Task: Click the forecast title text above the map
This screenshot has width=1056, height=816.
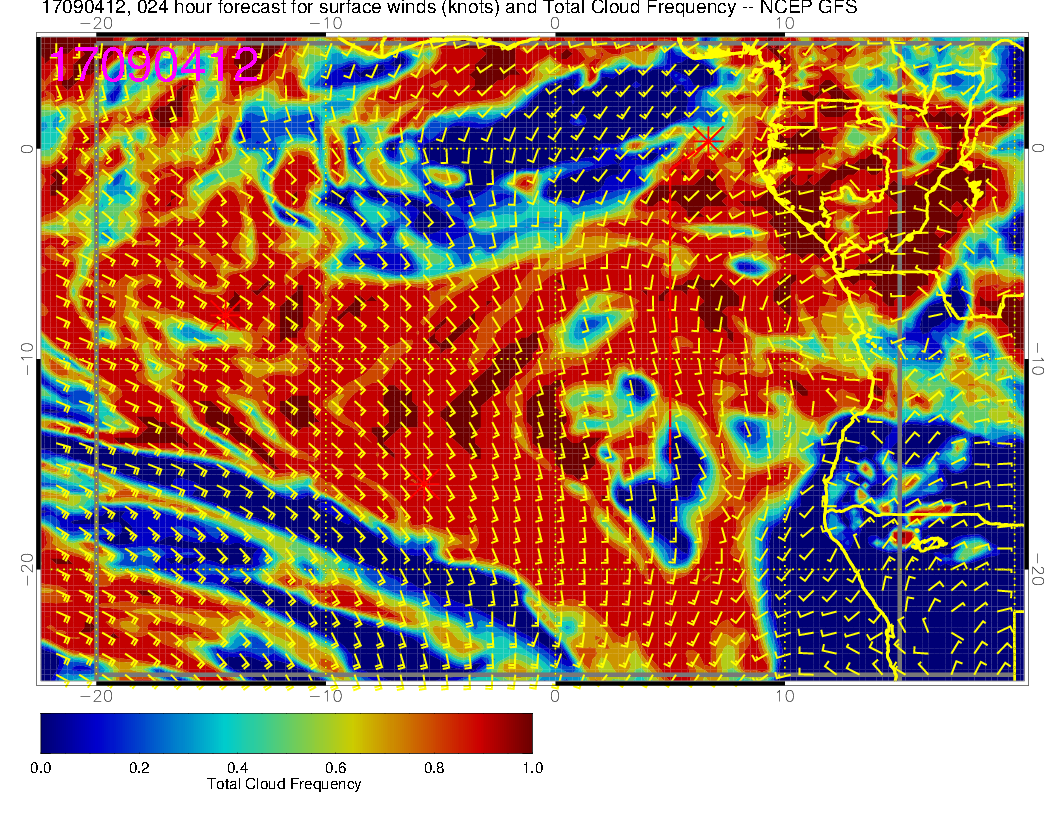Action: pyautogui.click(x=449, y=7)
